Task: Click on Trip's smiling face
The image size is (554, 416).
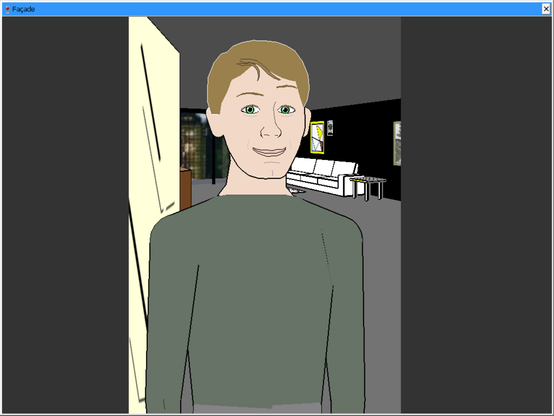Action: (263, 122)
